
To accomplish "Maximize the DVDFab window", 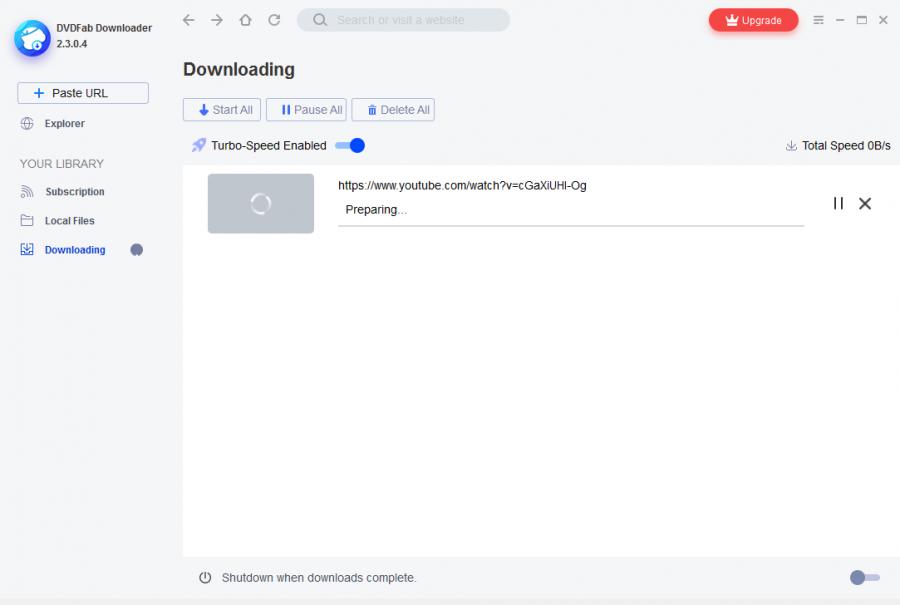I will tap(862, 20).
